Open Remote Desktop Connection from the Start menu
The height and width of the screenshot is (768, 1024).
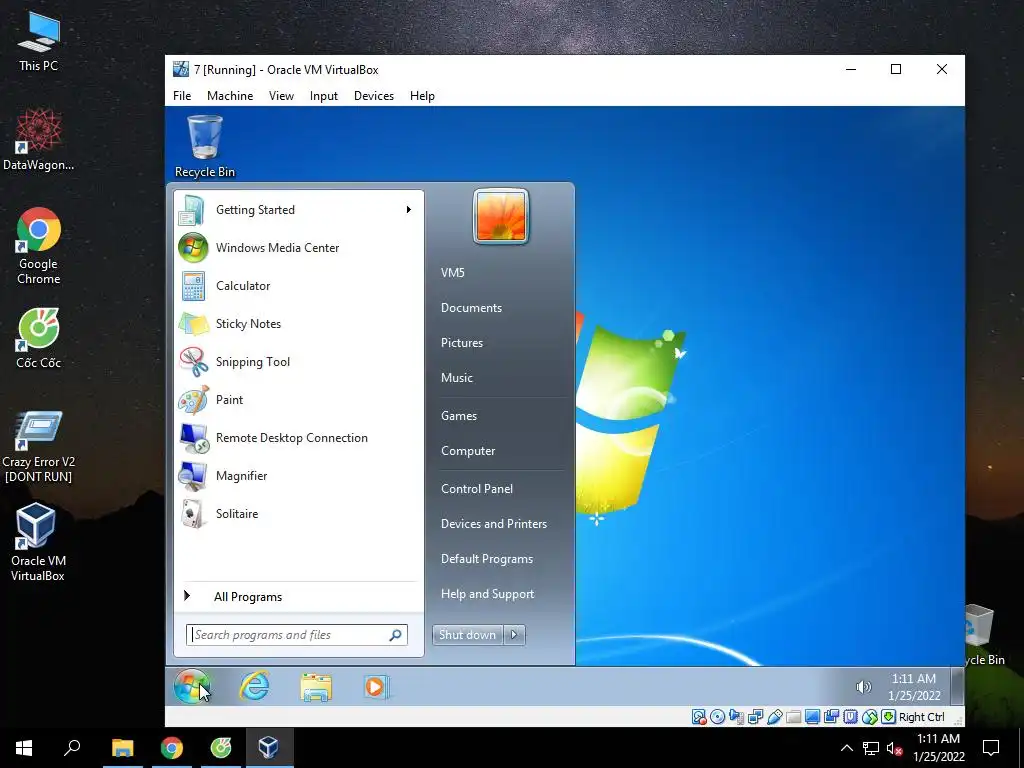(298, 438)
